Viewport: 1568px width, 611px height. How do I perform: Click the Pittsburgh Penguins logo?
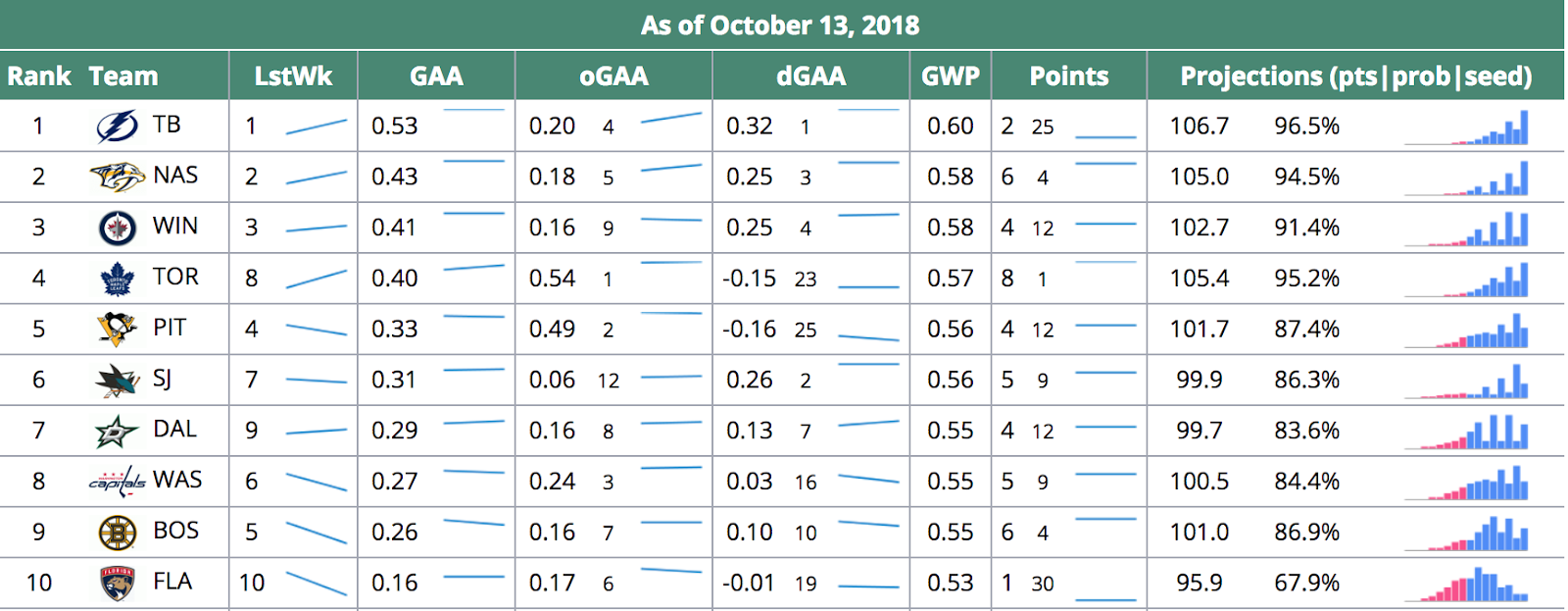[x=117, y=329]
